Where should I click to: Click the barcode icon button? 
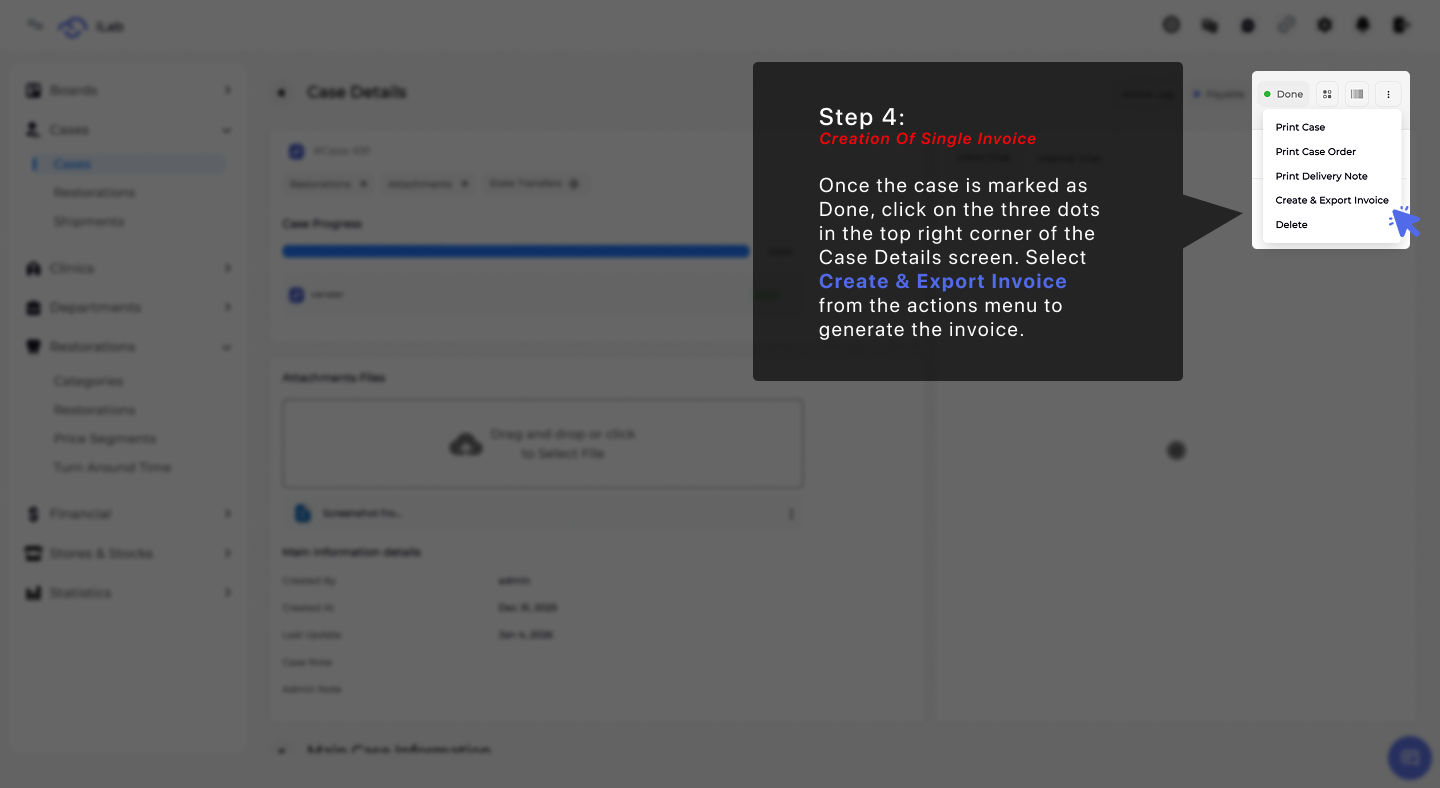click(1357, 94)
